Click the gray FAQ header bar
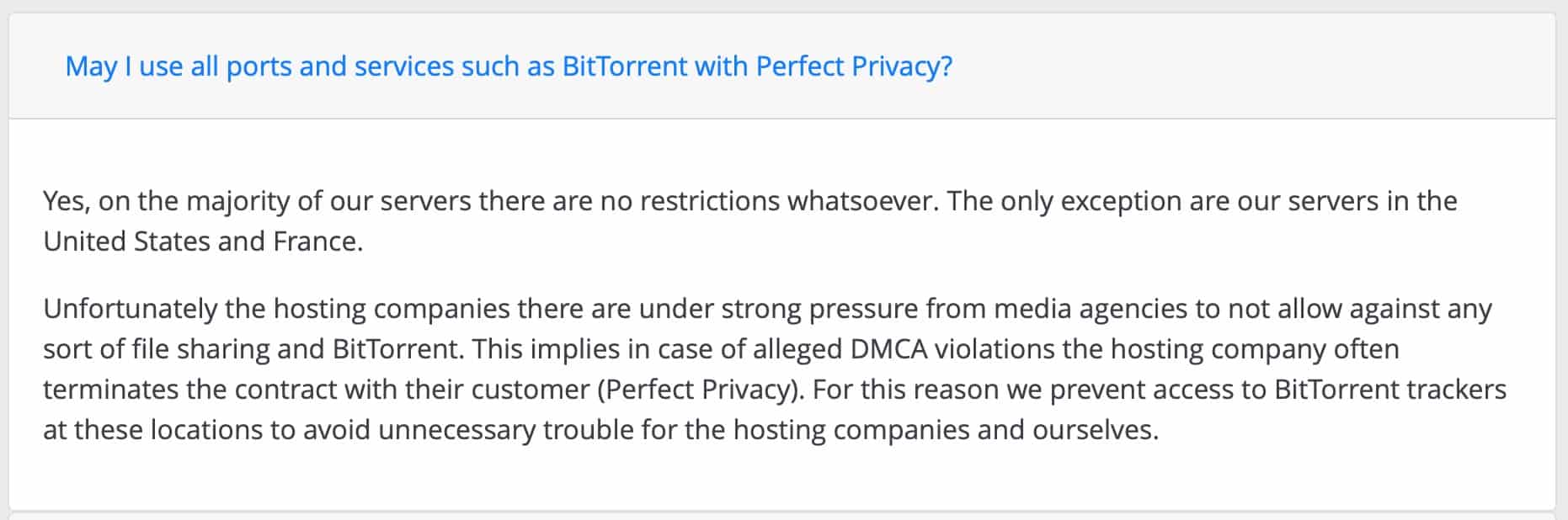The width and height of the screenshot is (1568, 520). pos(782,66)
